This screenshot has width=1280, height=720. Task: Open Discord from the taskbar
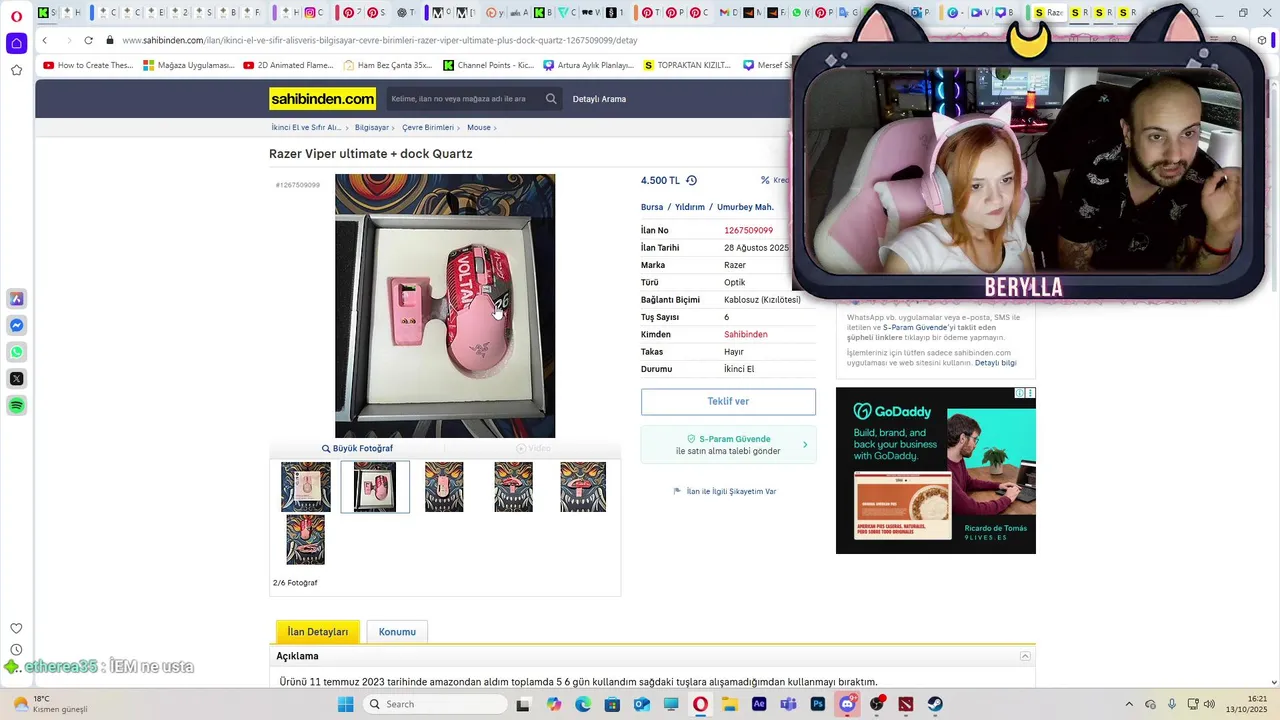848,704
